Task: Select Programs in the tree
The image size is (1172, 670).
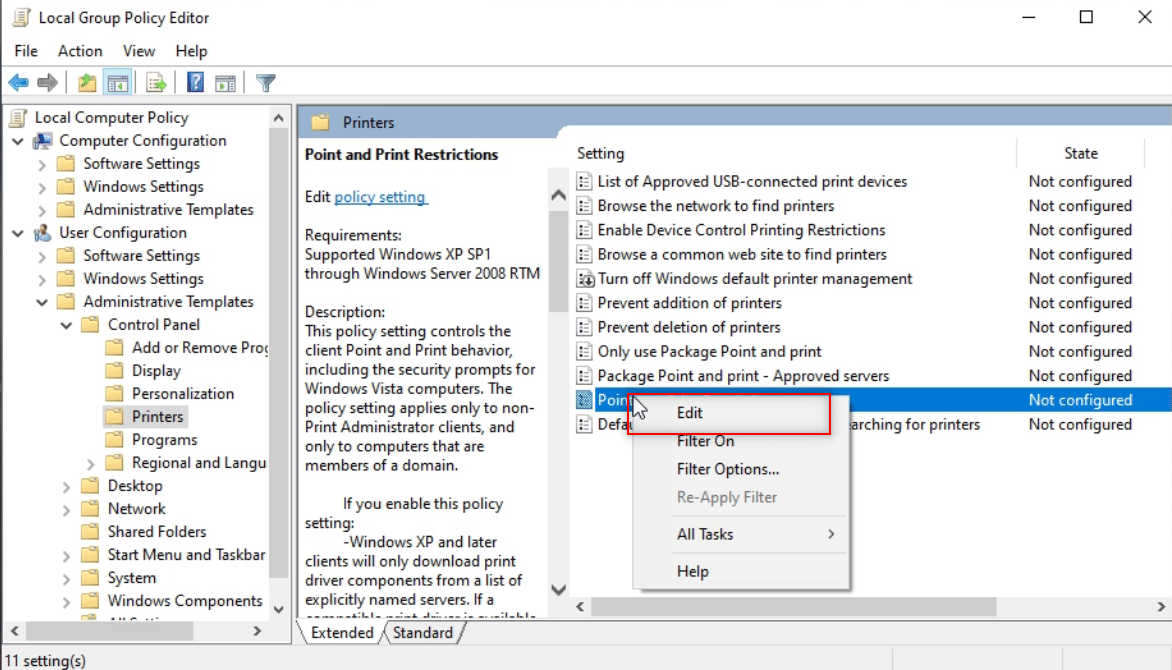Action: [x=164, y=440]
